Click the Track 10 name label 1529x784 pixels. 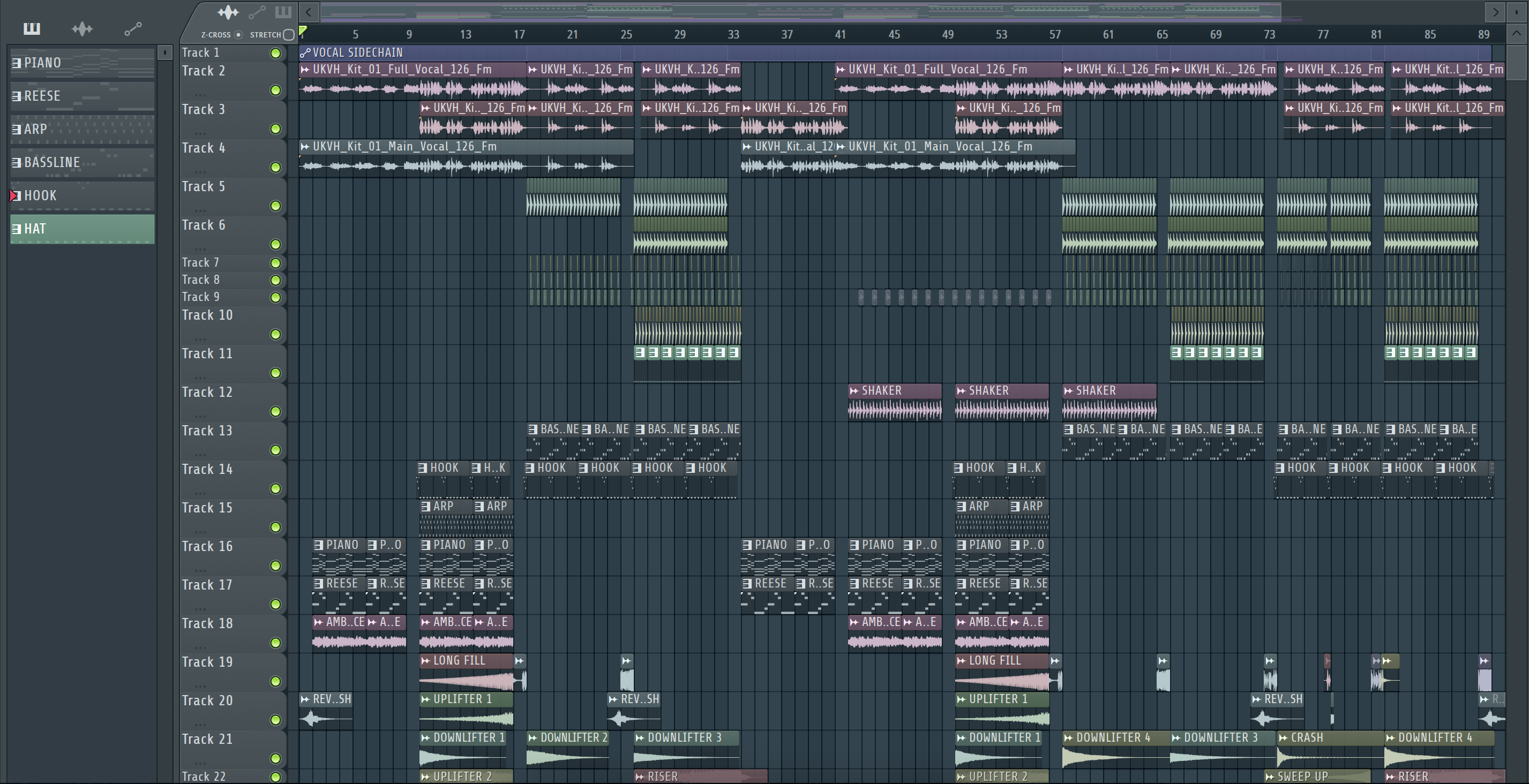point(207,315)
